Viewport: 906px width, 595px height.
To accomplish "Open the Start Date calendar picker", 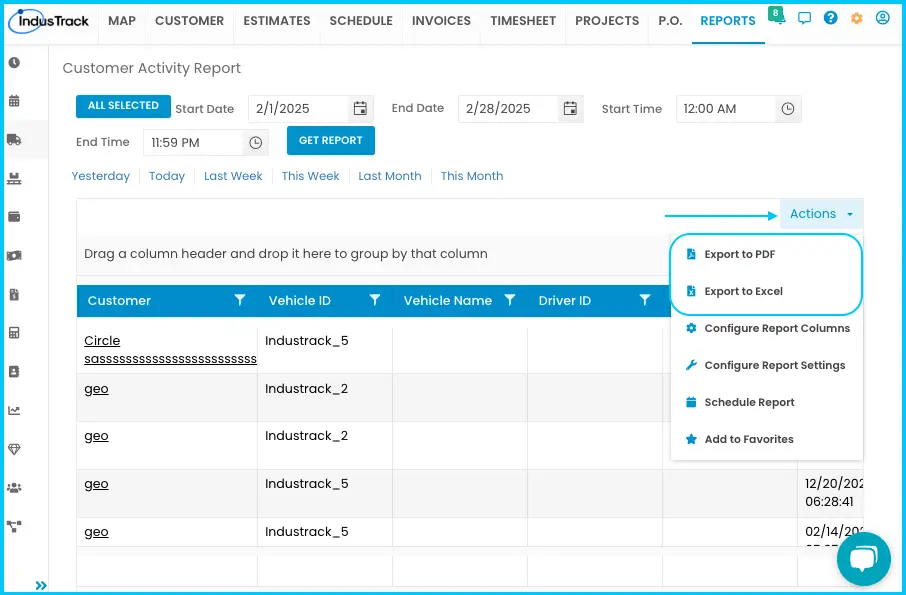I will 360,109.
